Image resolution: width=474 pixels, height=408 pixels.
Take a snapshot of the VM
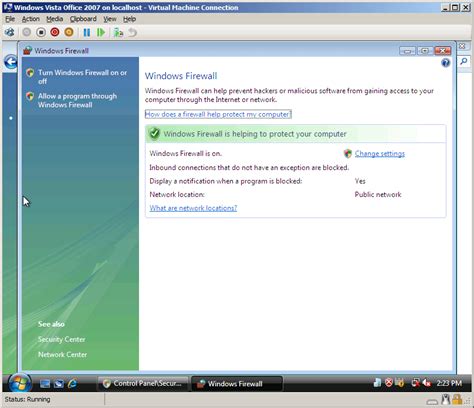[x=118, y=32]
